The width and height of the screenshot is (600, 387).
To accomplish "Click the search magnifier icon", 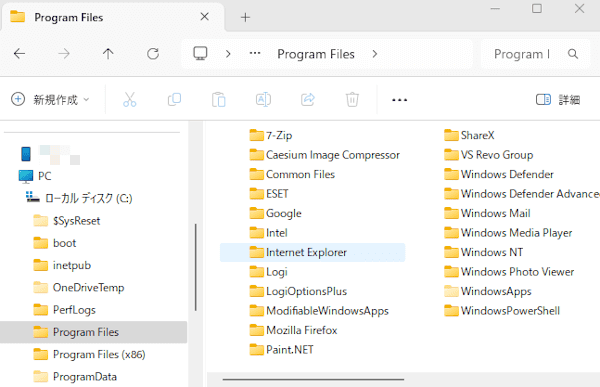I will point(573,54).
